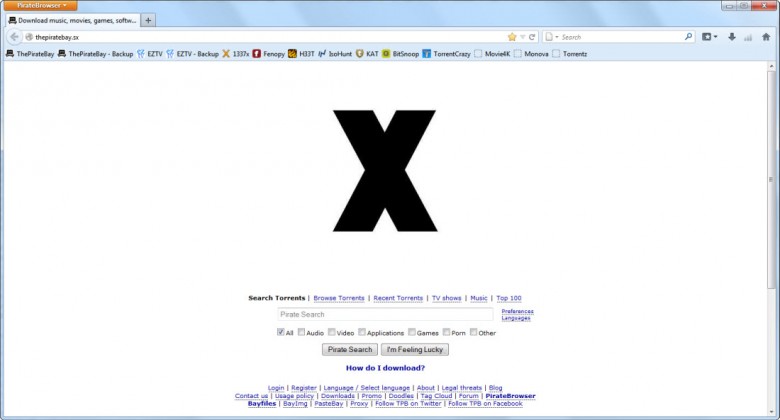
Task: Select the Download music, movies tab
Action: 73,20
